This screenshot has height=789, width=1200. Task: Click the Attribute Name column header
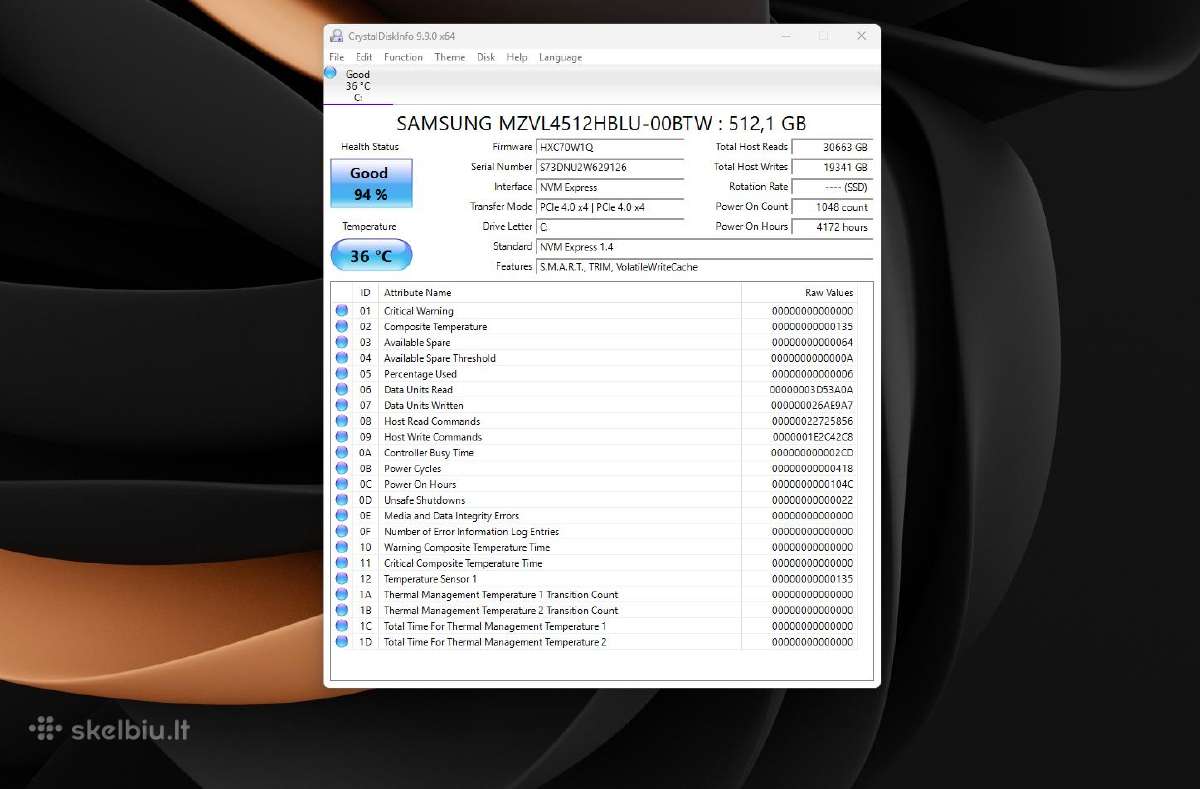click(x=560, y=293)
